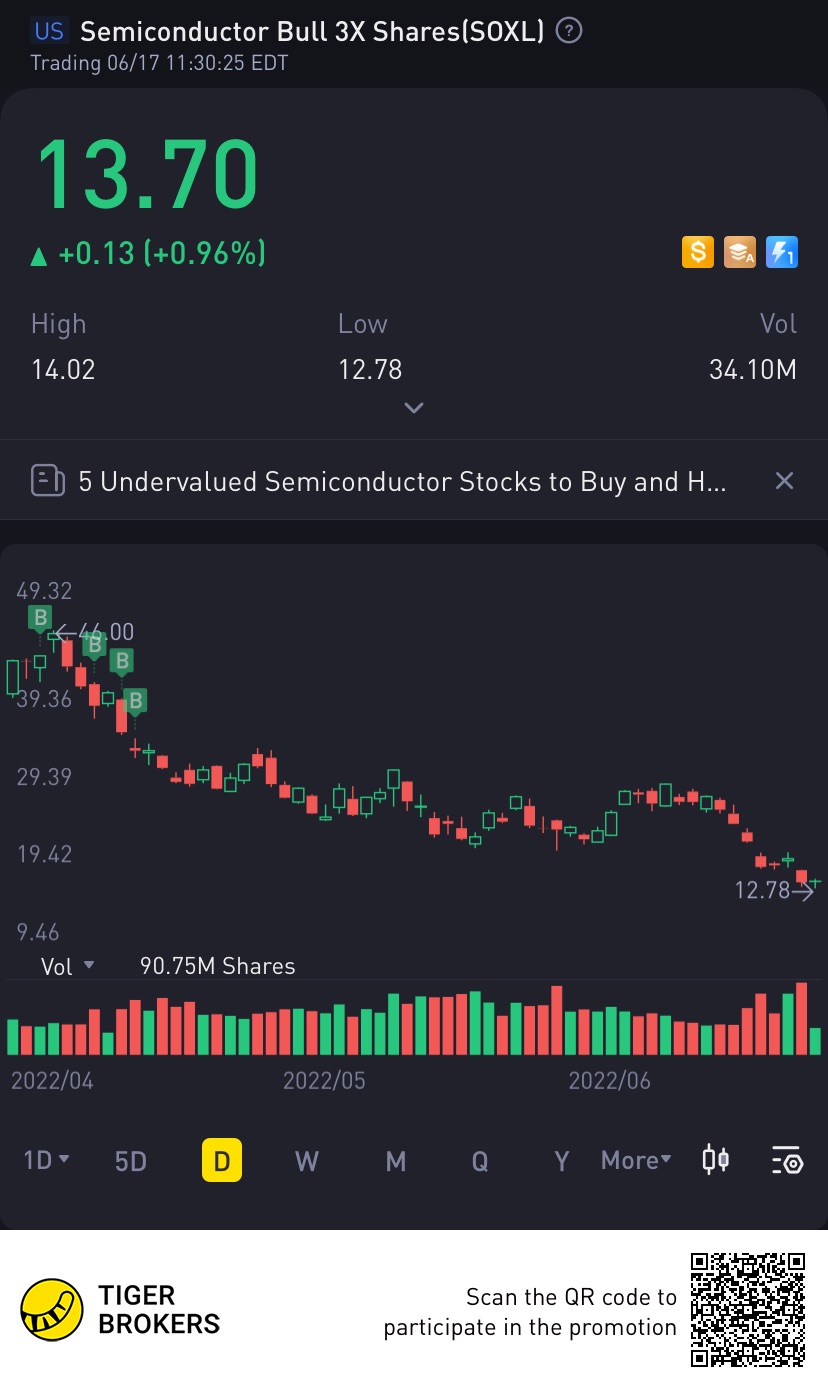
Task: Open the 1D timeframe dropdown
Action: tap(46, 1160)
